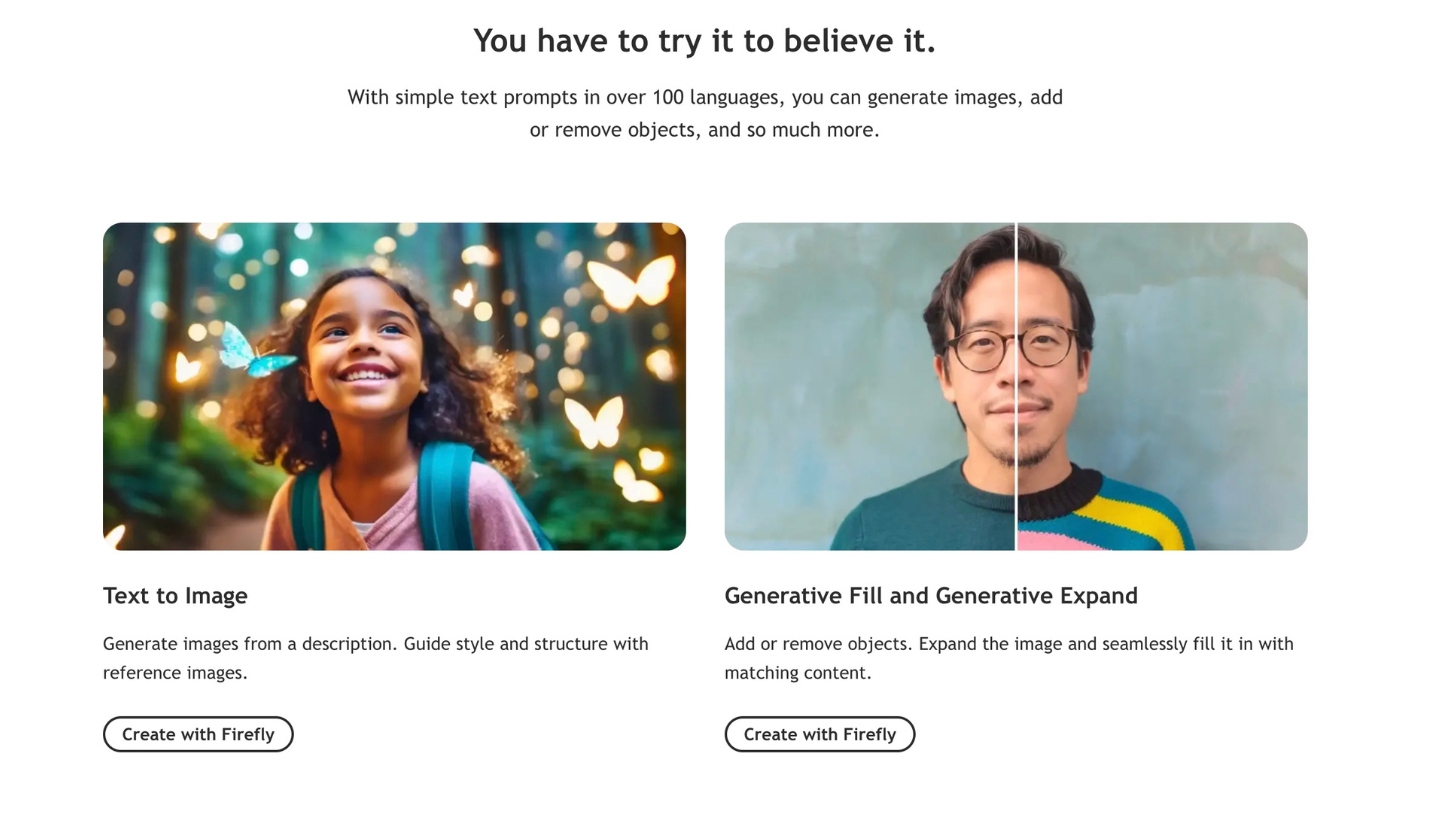The image size is (1456, 816).
Task: Click Create with Firefly under Generative Fill
Action: [x=819, y=734]
